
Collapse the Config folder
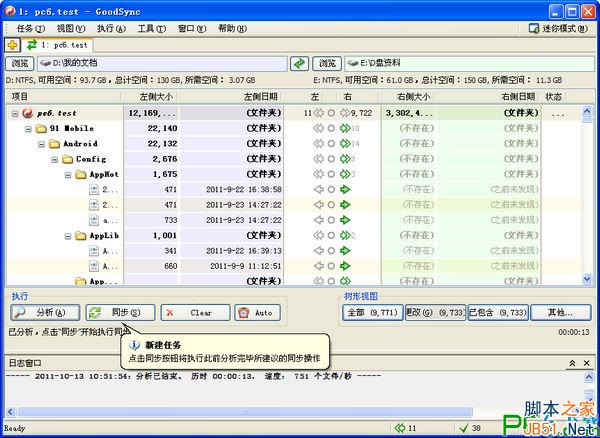[x=55, y=160]
